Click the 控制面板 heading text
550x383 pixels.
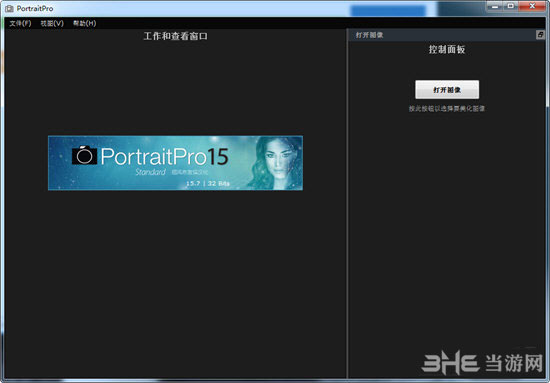point(447,49)
